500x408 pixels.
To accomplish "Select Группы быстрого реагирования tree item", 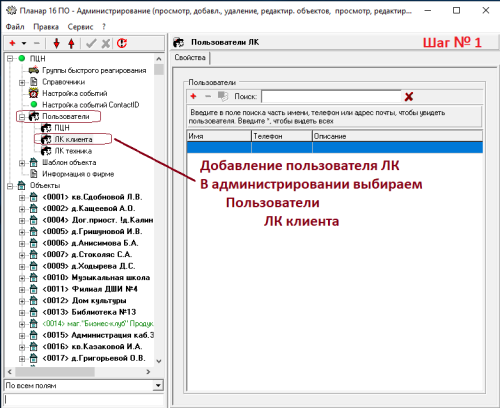I will (94, 70).
